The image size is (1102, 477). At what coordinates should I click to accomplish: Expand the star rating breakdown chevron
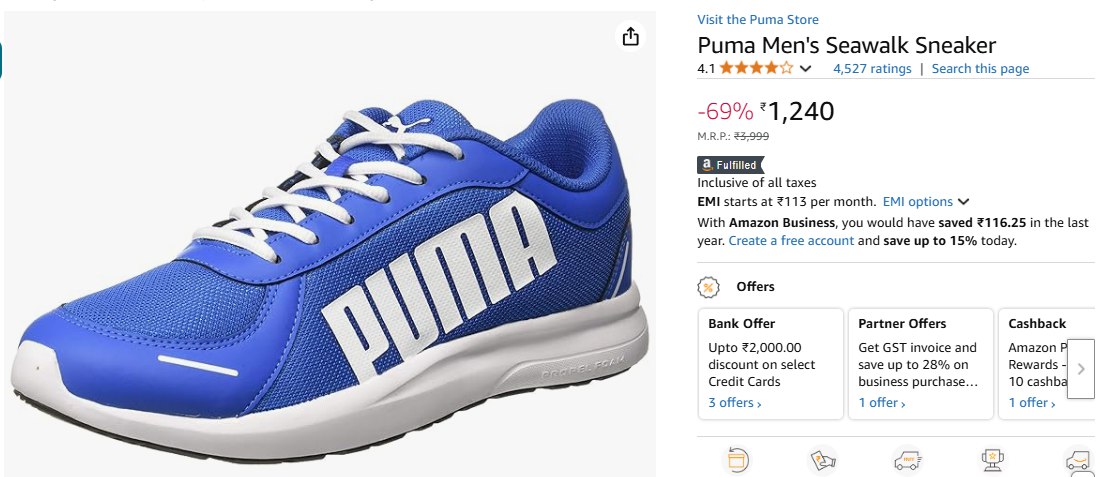click(805, 69)
